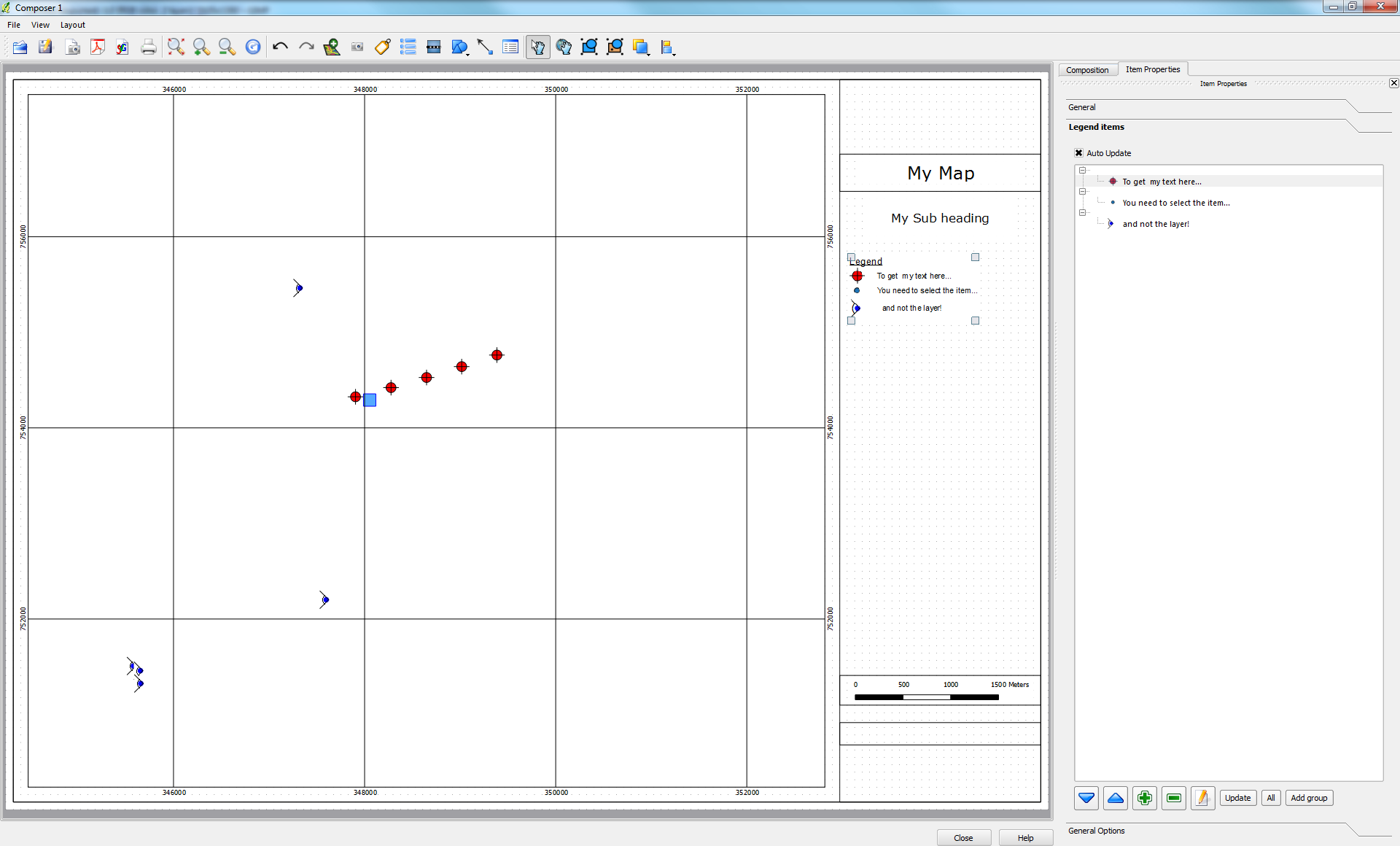
Task: Click the legend's top-right selection handle
Action: (975, 257)
